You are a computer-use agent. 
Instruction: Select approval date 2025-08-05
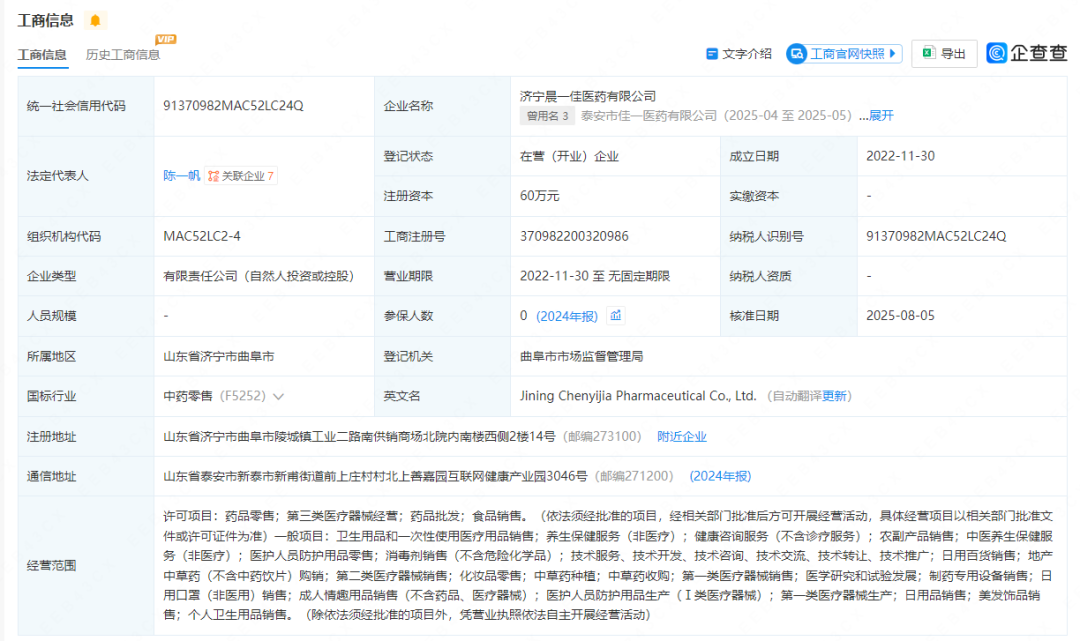click(x=900, y=316)
